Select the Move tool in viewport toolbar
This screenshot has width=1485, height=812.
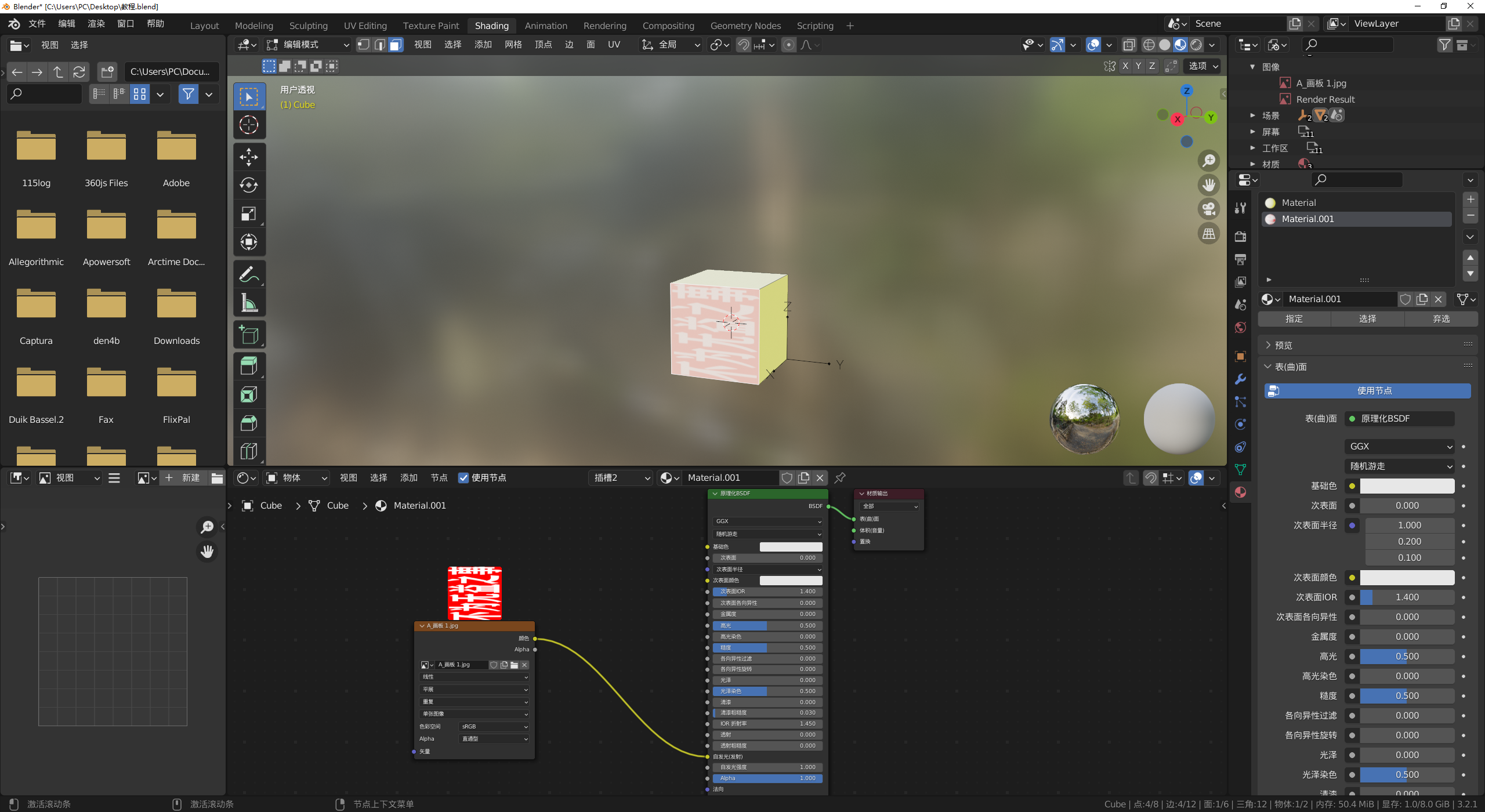pyautogui.click(x=249, y=157)
